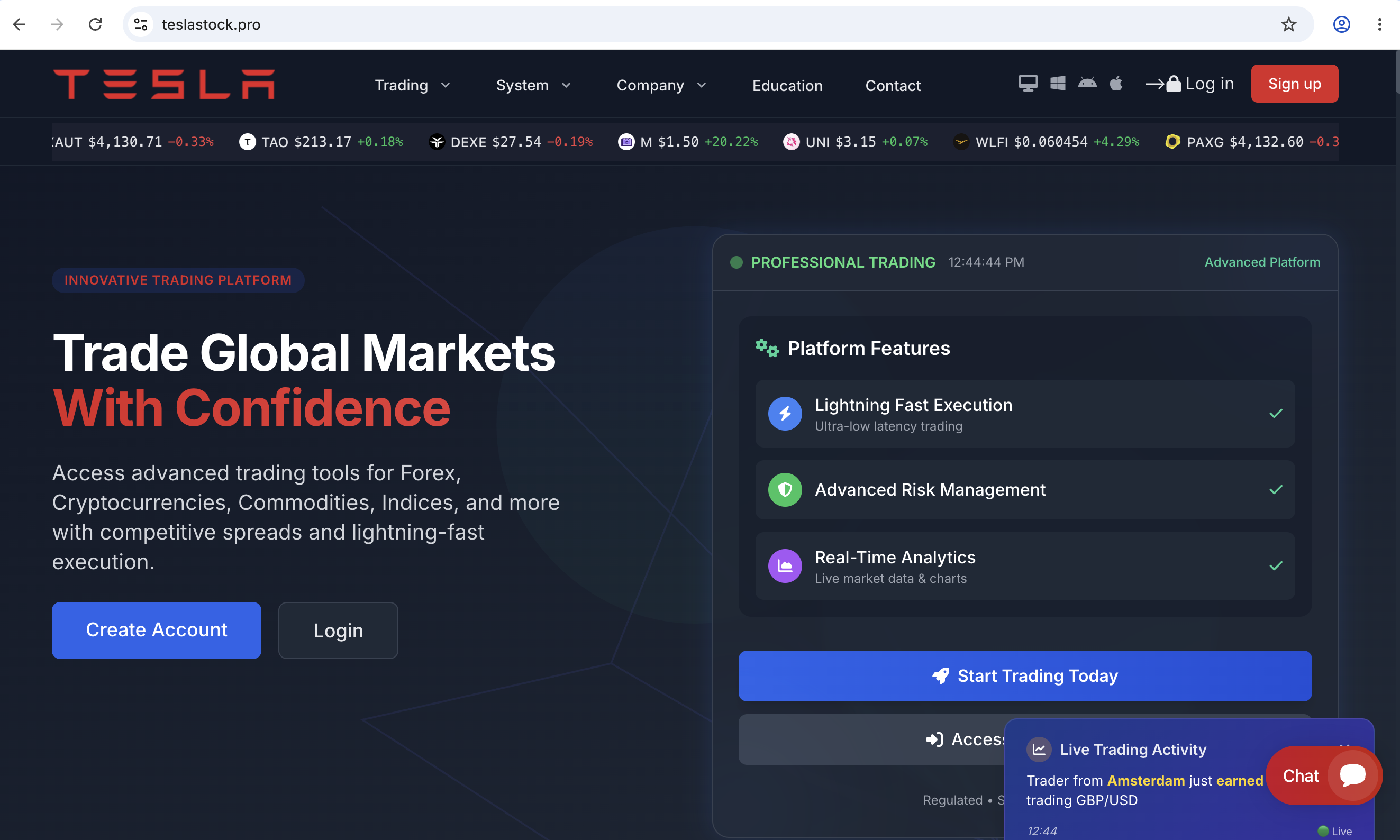This screenshot has width=1400, height=840.
Task: Open the Education page
Action: click(787, 86)
